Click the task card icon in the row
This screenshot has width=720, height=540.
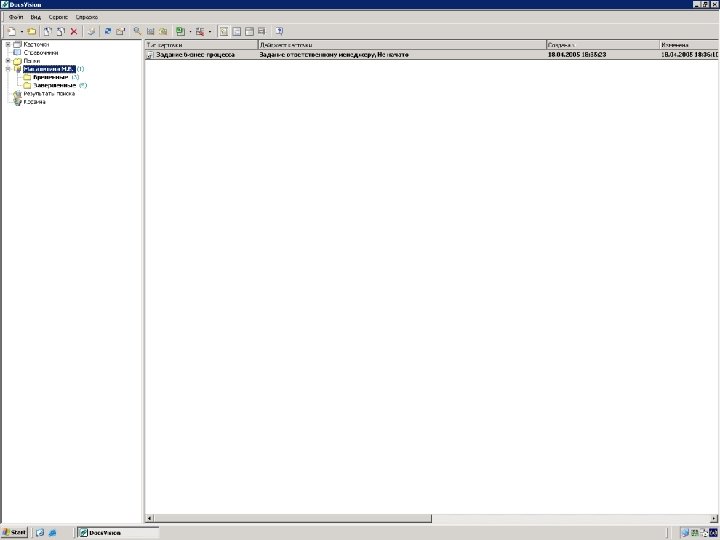(150, 55)
